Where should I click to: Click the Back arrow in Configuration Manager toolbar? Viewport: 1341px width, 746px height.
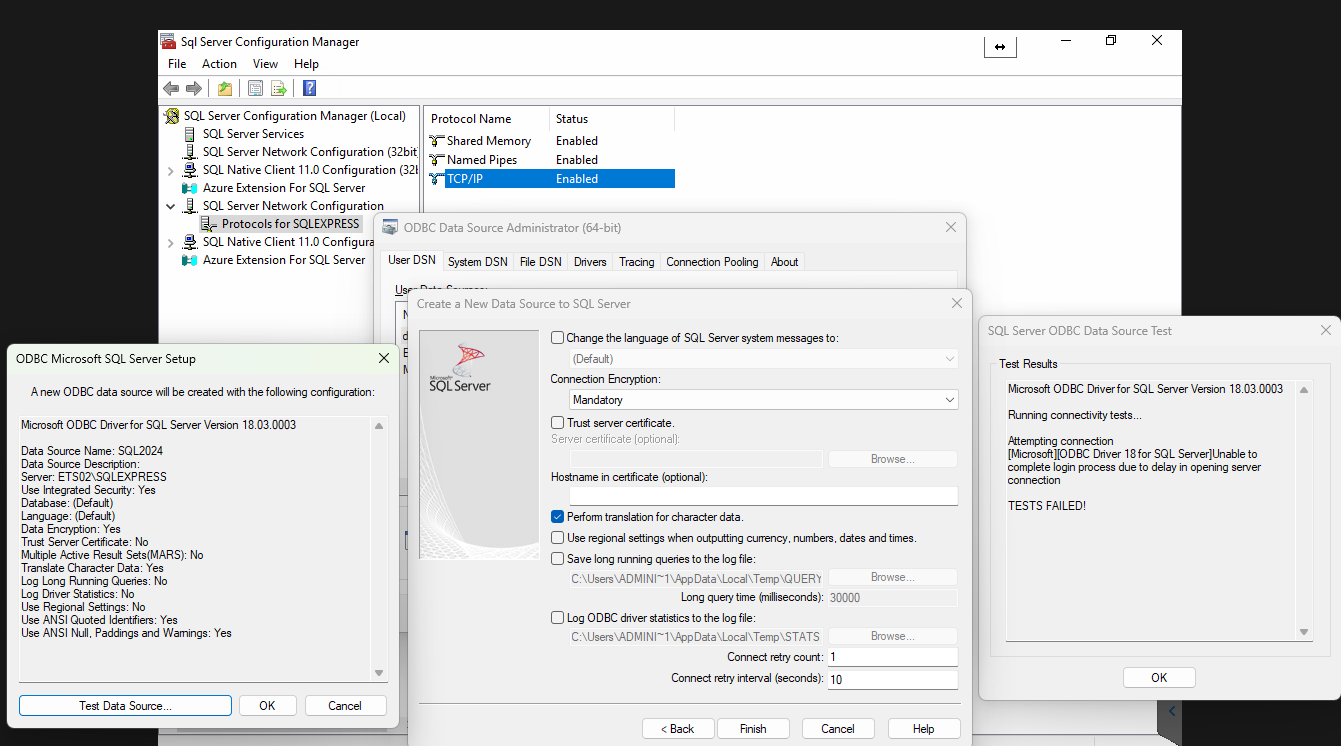coord(171,88)
